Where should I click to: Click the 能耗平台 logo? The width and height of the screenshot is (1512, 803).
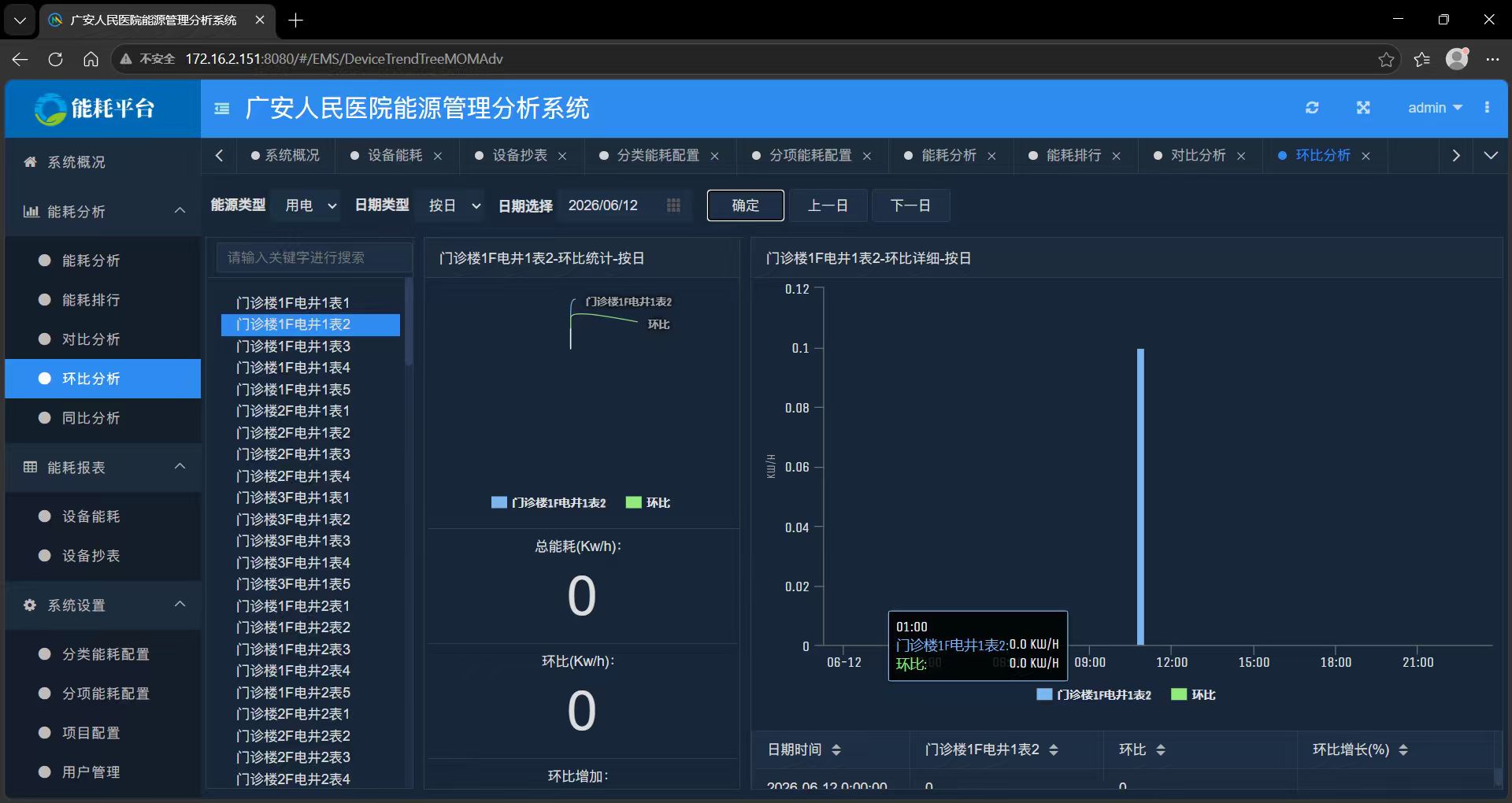click(x=95, y=109)
